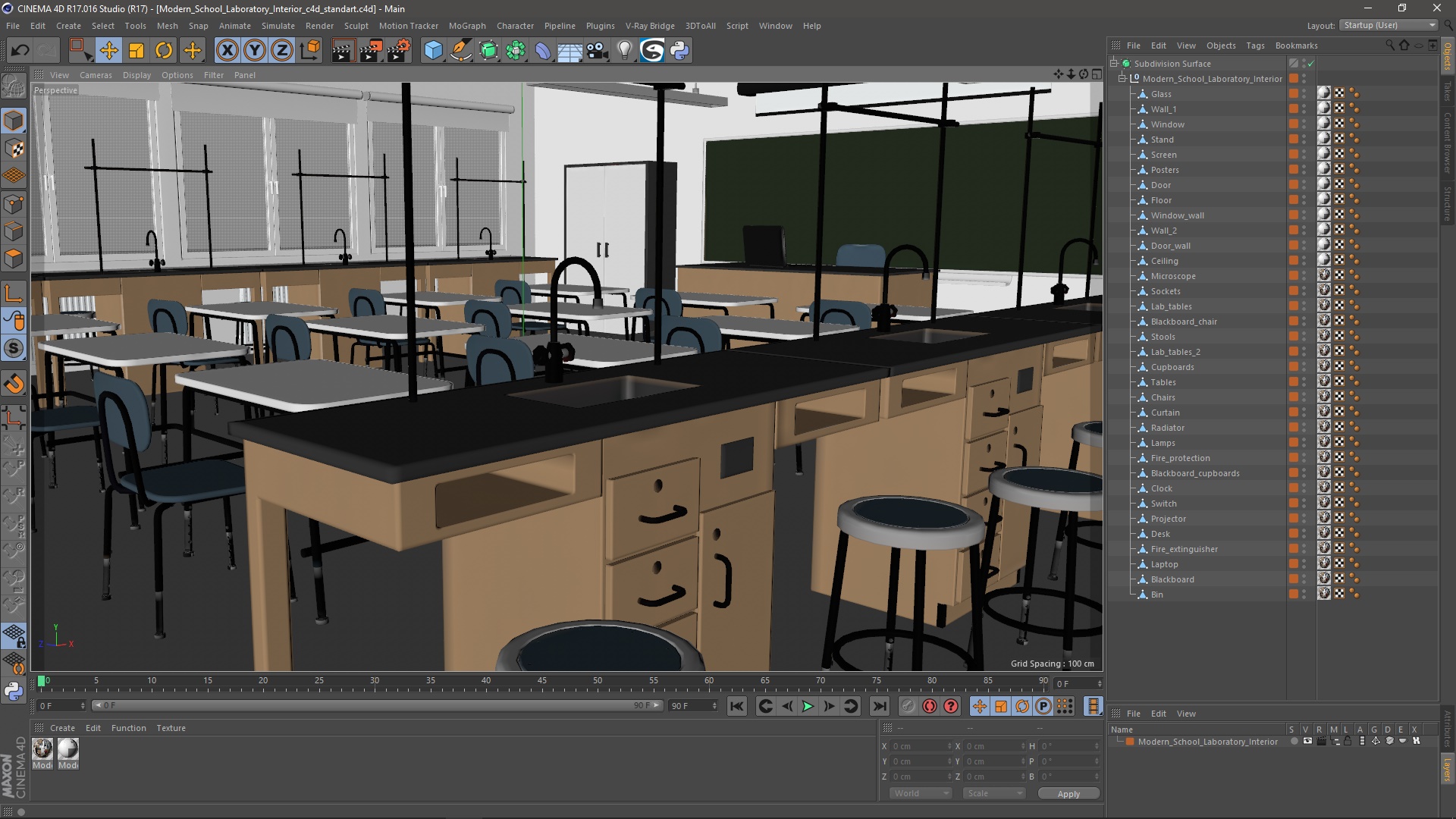Add a camera object

click(x=597, y=51)
